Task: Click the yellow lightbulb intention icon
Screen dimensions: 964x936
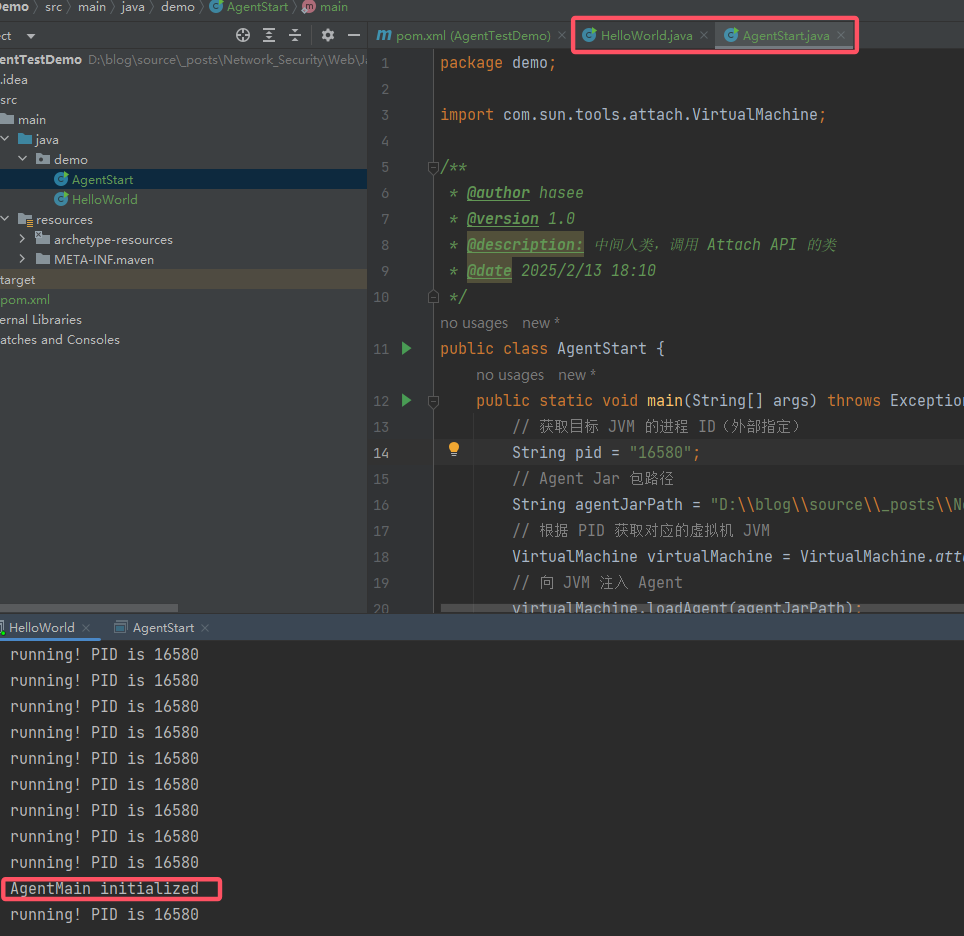Action: click(x=454, y=449)
